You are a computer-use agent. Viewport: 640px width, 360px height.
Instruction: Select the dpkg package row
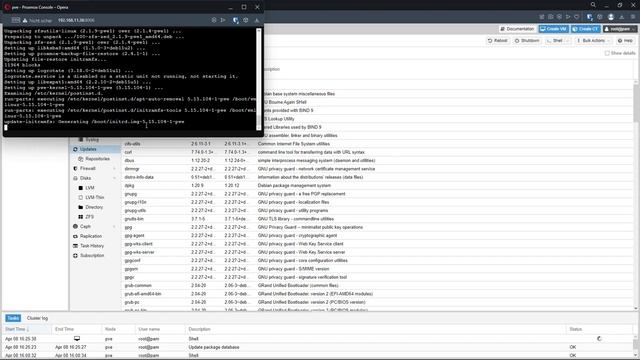(378, 186)
